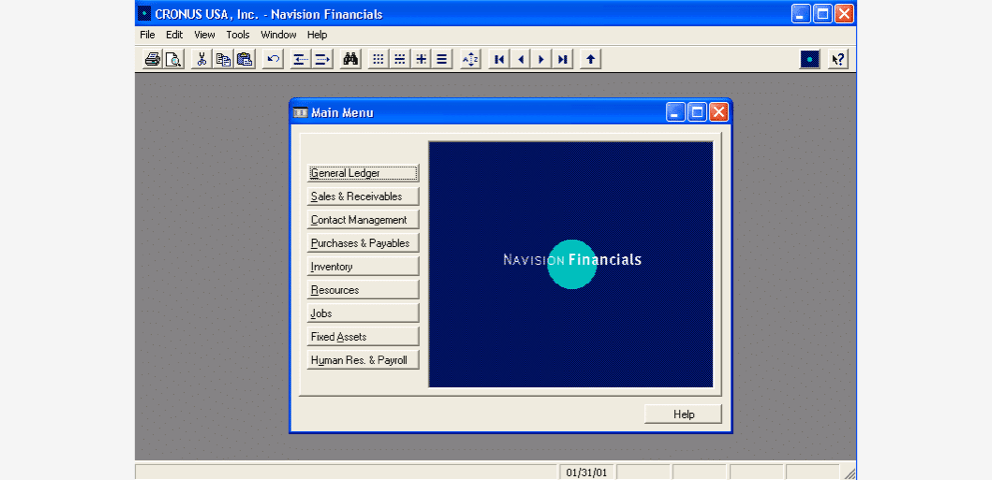992x480 pixels.
Task: Click the What's This help cursor icon
Action: pos(838,59)
